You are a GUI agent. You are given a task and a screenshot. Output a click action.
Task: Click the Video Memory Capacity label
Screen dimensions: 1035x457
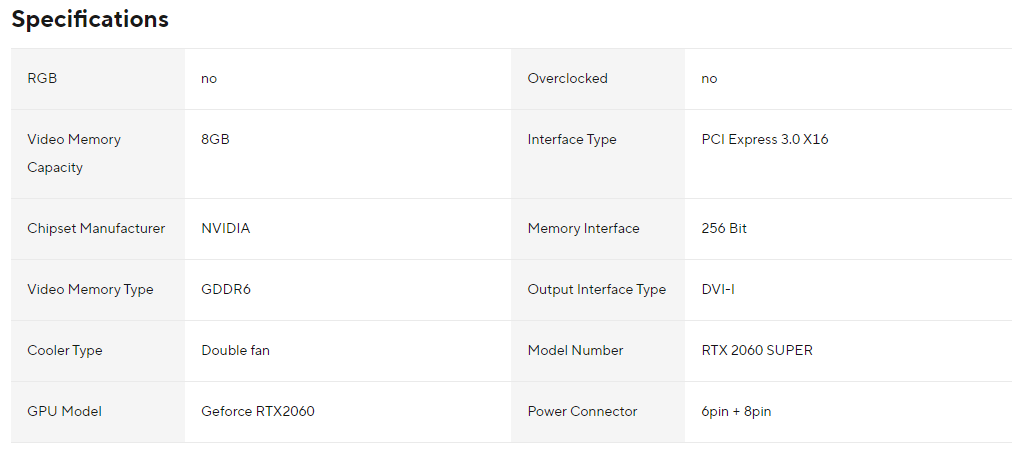(74, 153)
